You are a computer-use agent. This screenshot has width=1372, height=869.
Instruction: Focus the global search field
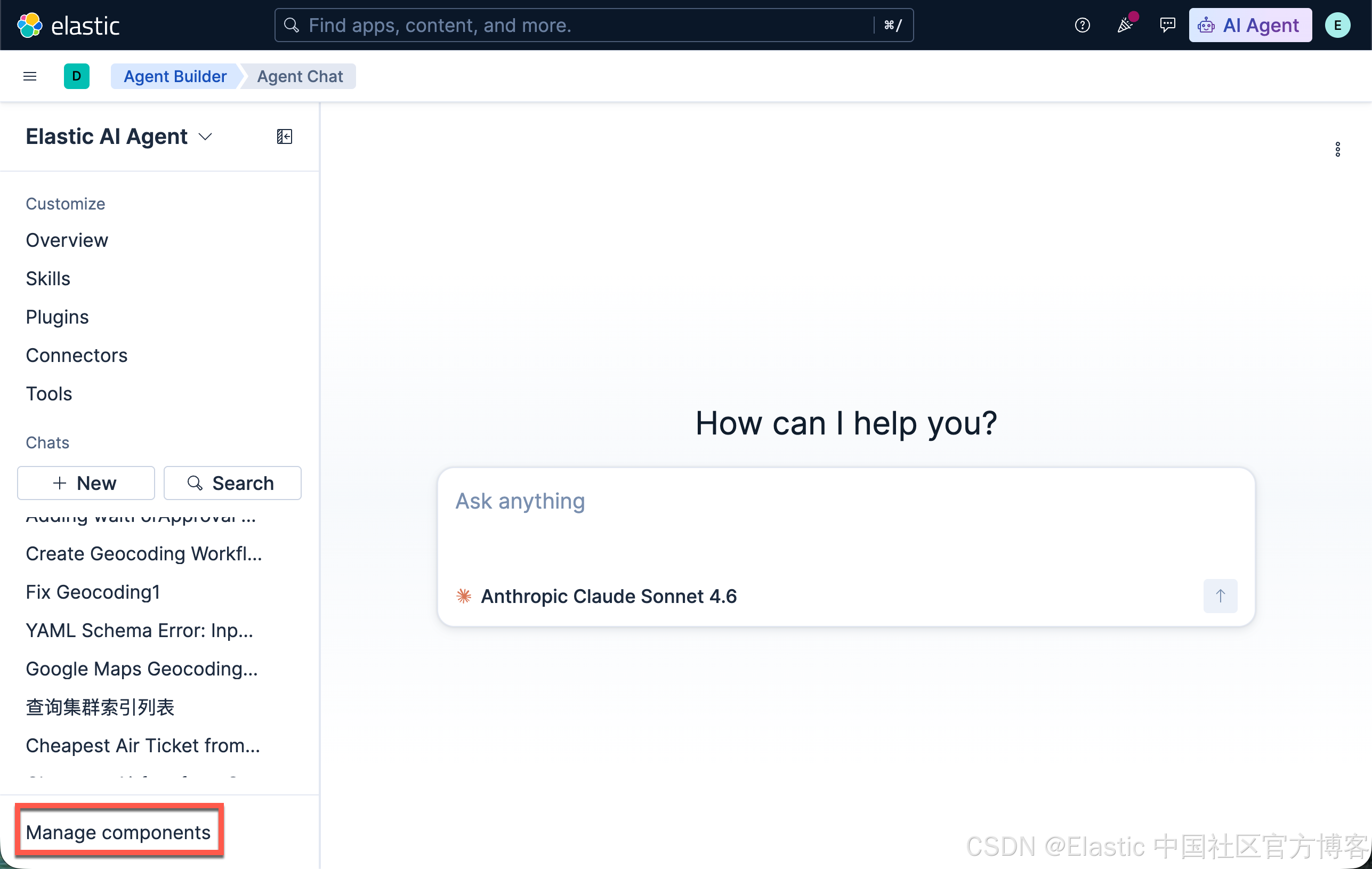[x=594, y=25]
